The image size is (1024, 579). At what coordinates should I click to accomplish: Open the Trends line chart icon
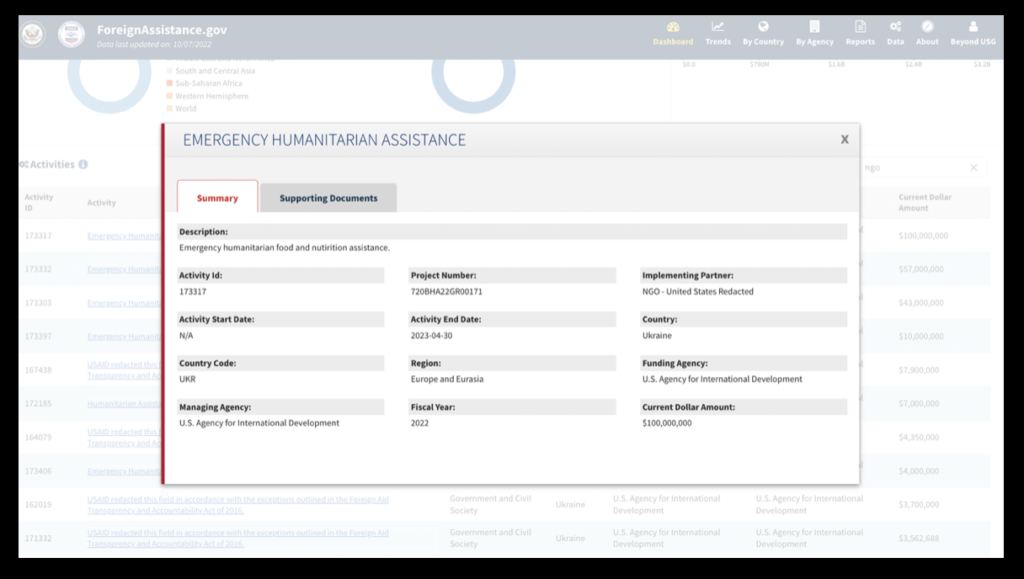[718, 27]
